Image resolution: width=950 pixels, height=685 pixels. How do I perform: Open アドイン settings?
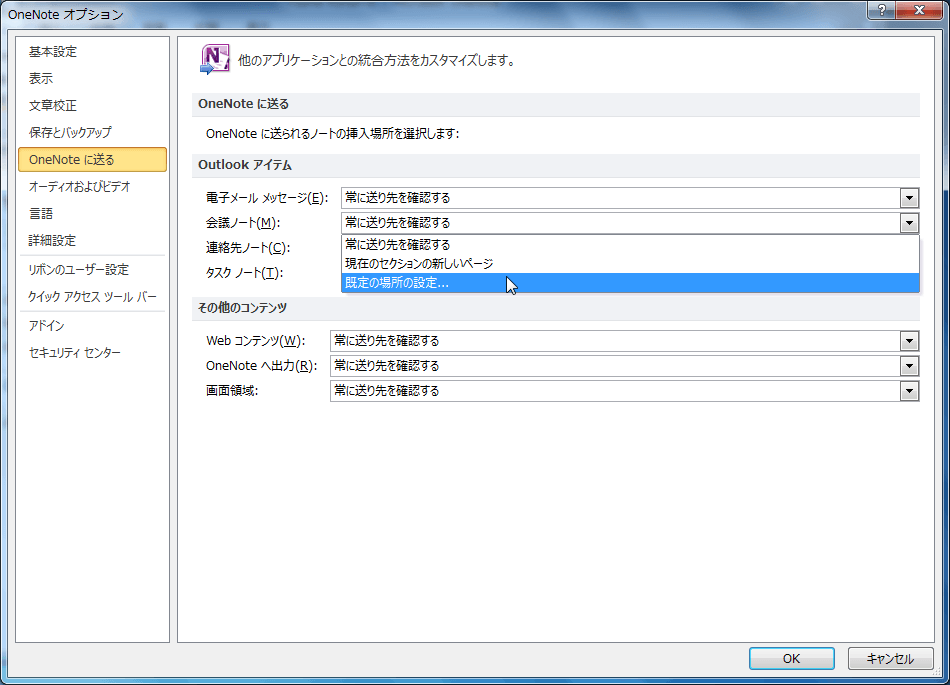pyautogui.click(x=46, y=326)
